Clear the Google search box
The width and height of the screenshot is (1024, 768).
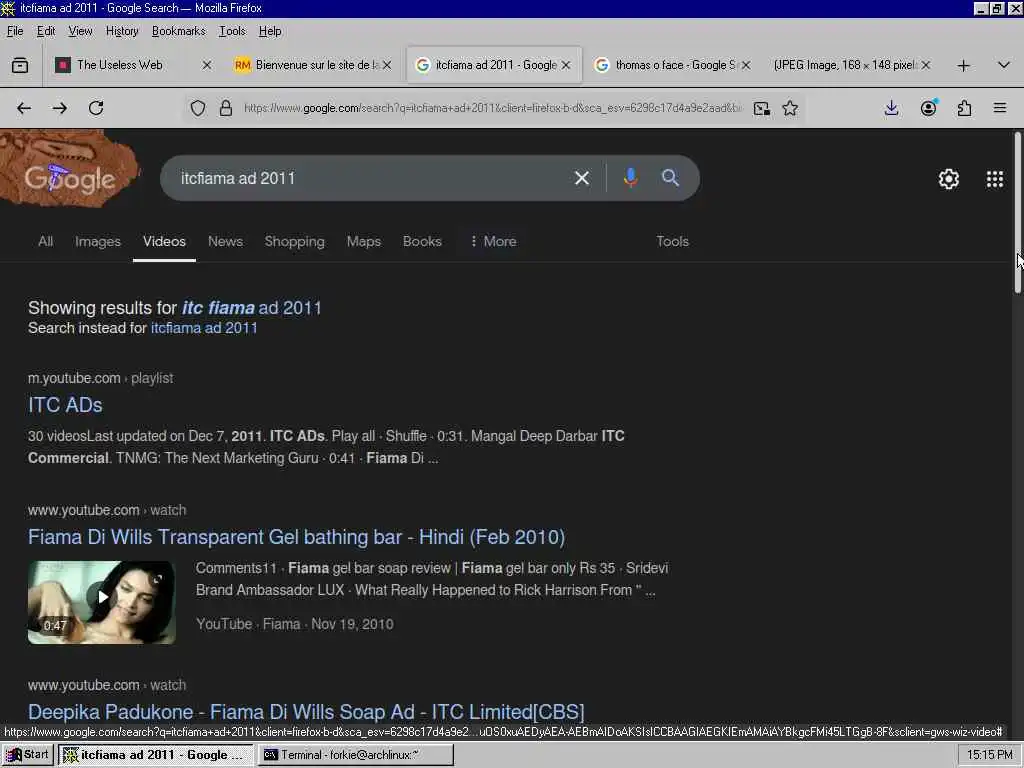click(582, 178)
